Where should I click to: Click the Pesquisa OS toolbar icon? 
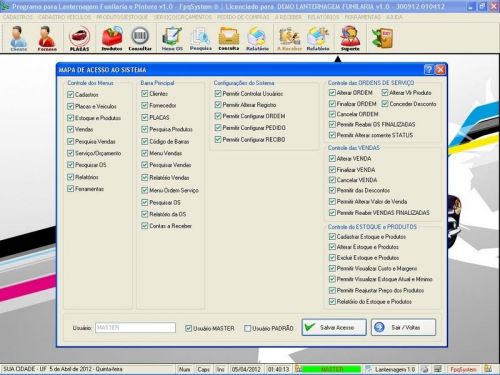[x=201, y=38]
